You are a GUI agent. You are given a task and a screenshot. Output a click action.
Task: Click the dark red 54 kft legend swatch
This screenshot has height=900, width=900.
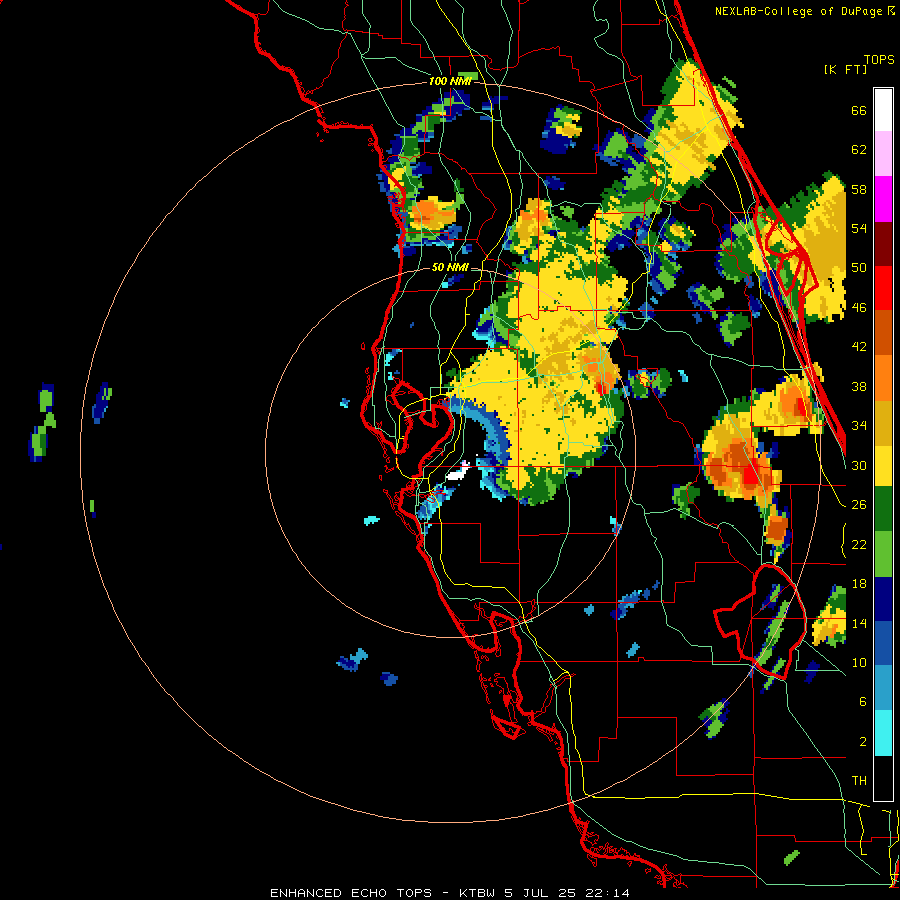[883, 243]
